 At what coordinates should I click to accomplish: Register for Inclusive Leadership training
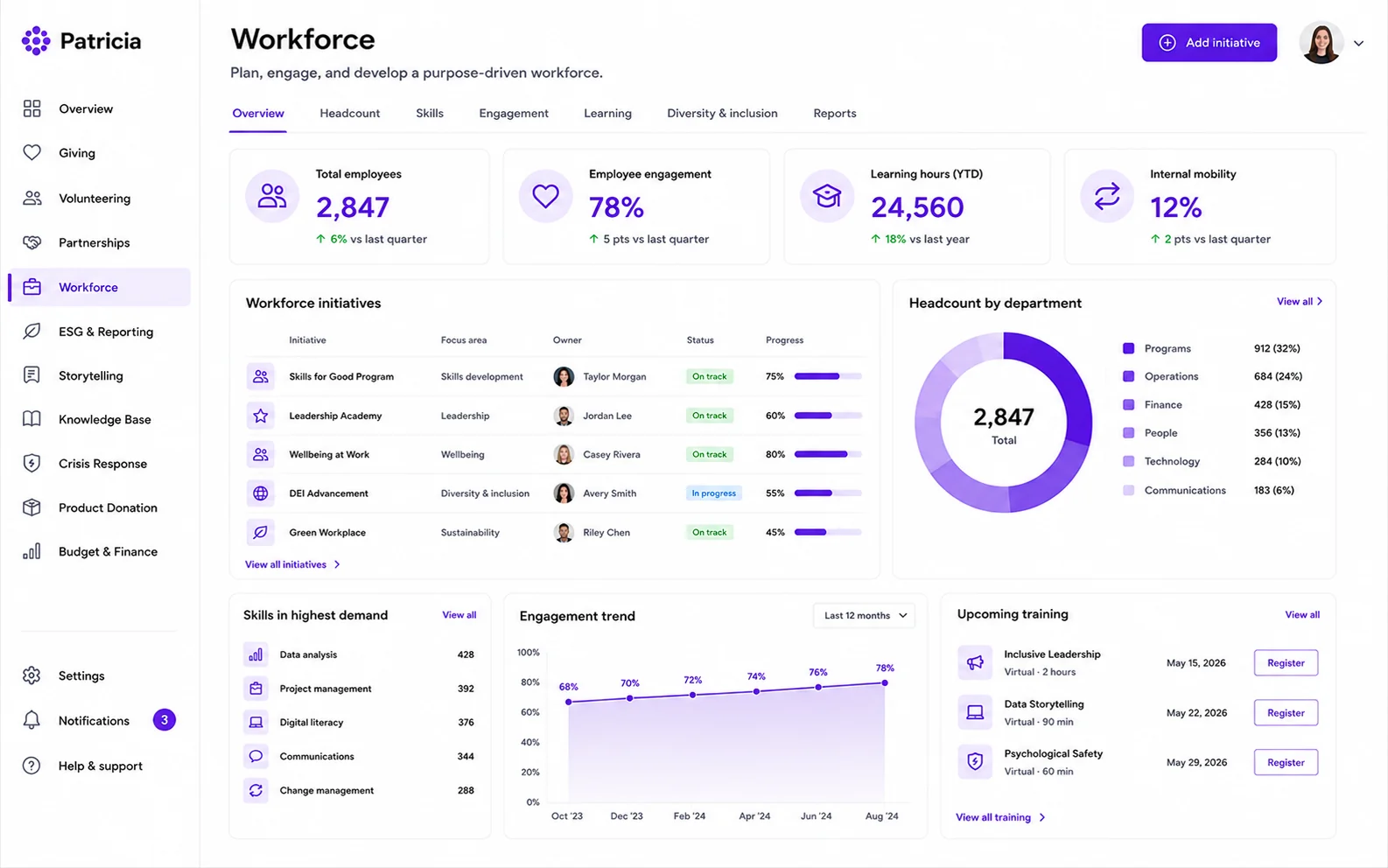(x=1286, y=662)
